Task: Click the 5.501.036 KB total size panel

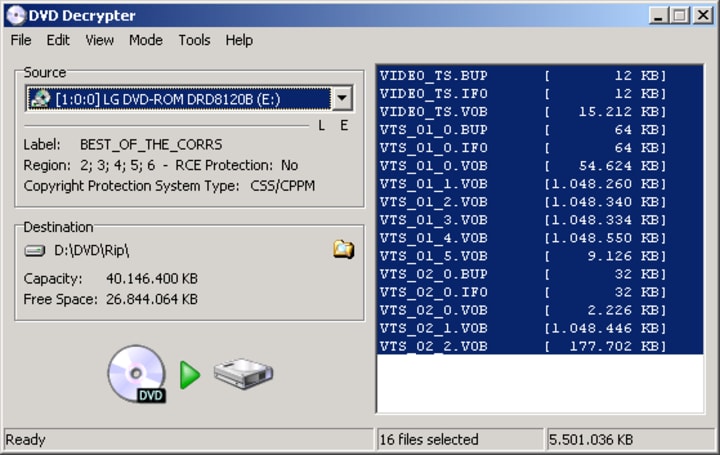Action: (630, 440)
